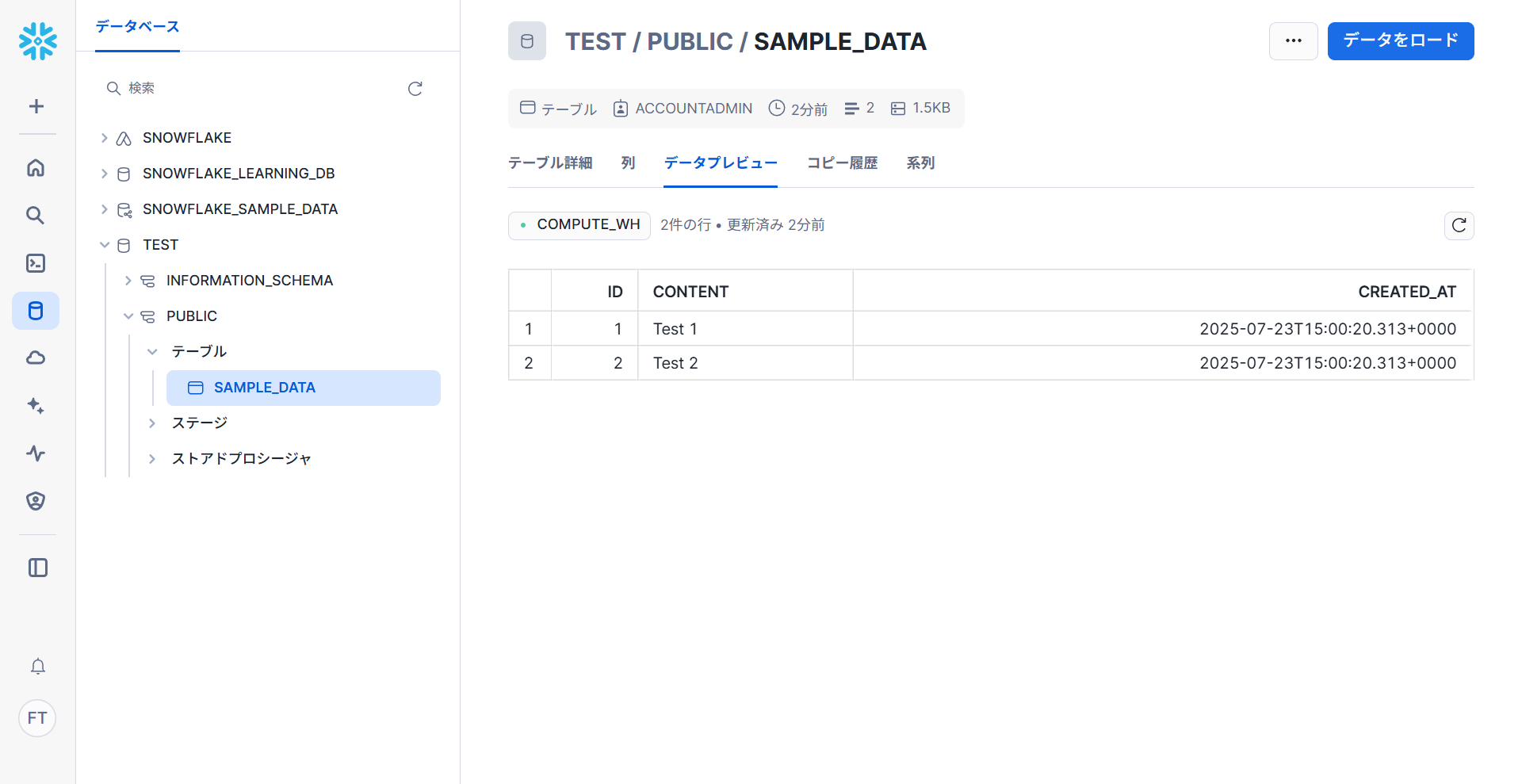Open the three-dots more options menu
Screen dimensions: 1522x784
click(x=1294, y=41)
